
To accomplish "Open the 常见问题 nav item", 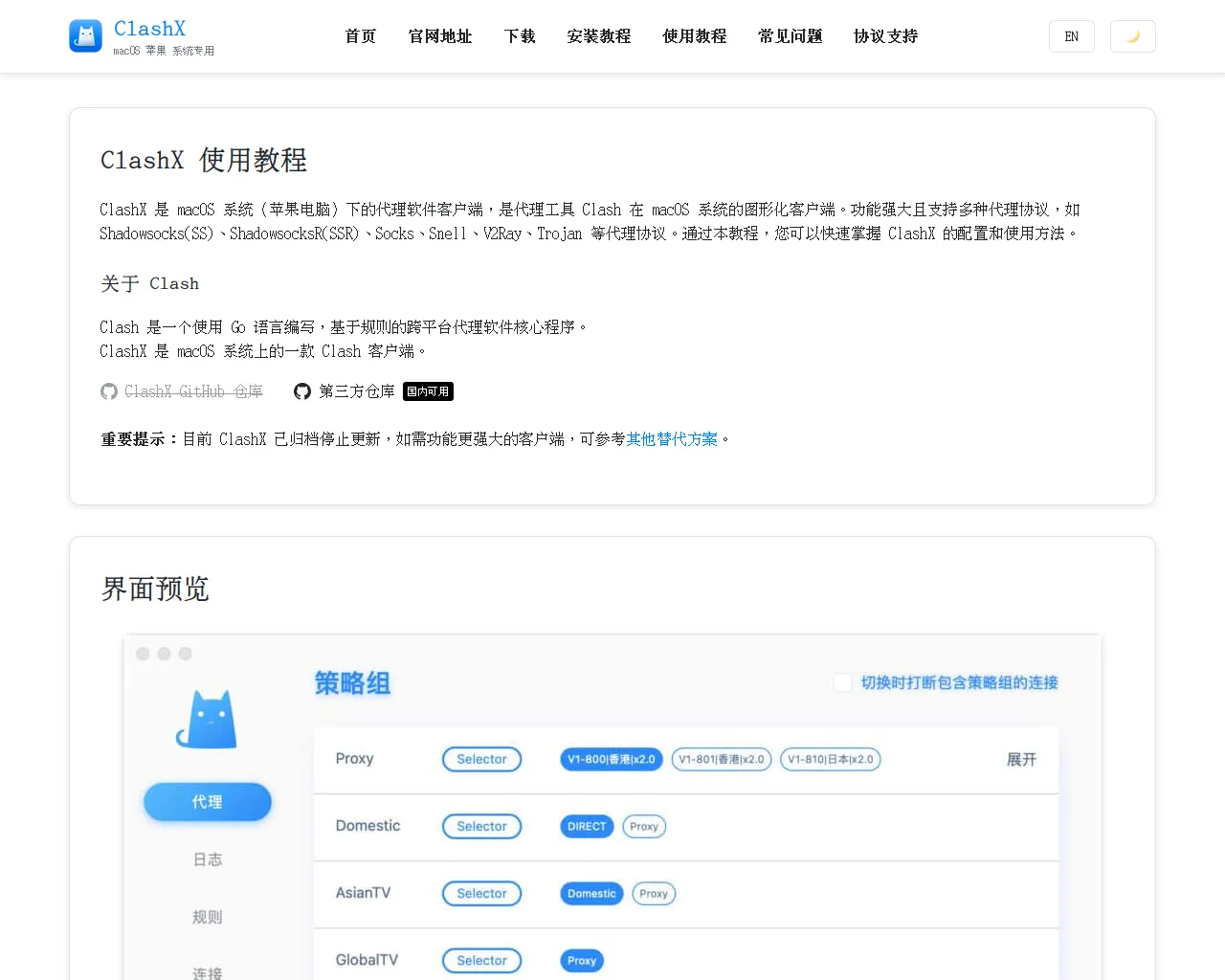I will [x=791, y=36].
